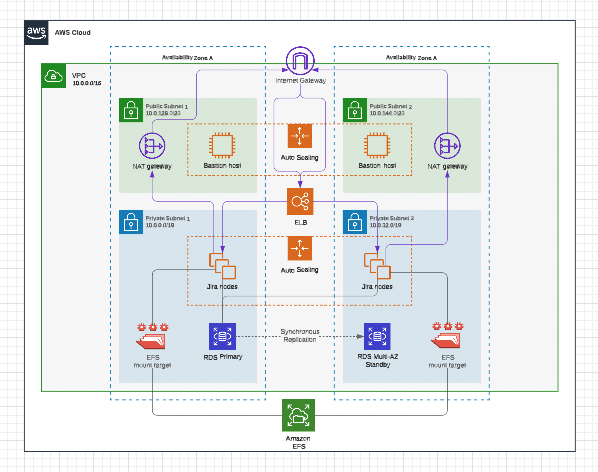Image resolution: width=598 pixels, height=472 pixels.
Task: Click the 'Internet Gateway' text label
Action: 301,80
